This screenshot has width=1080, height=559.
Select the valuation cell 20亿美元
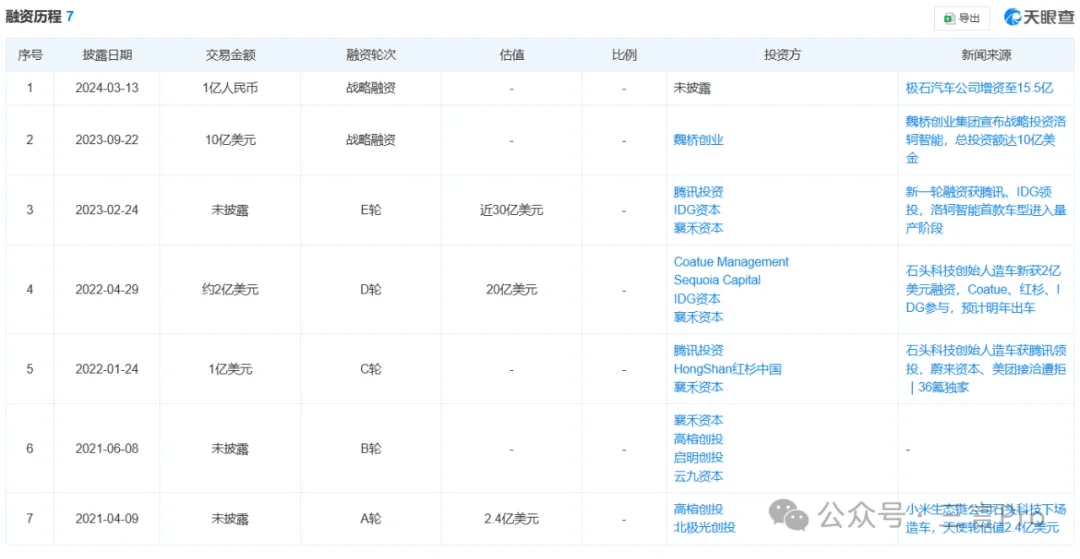coord(511,290)
